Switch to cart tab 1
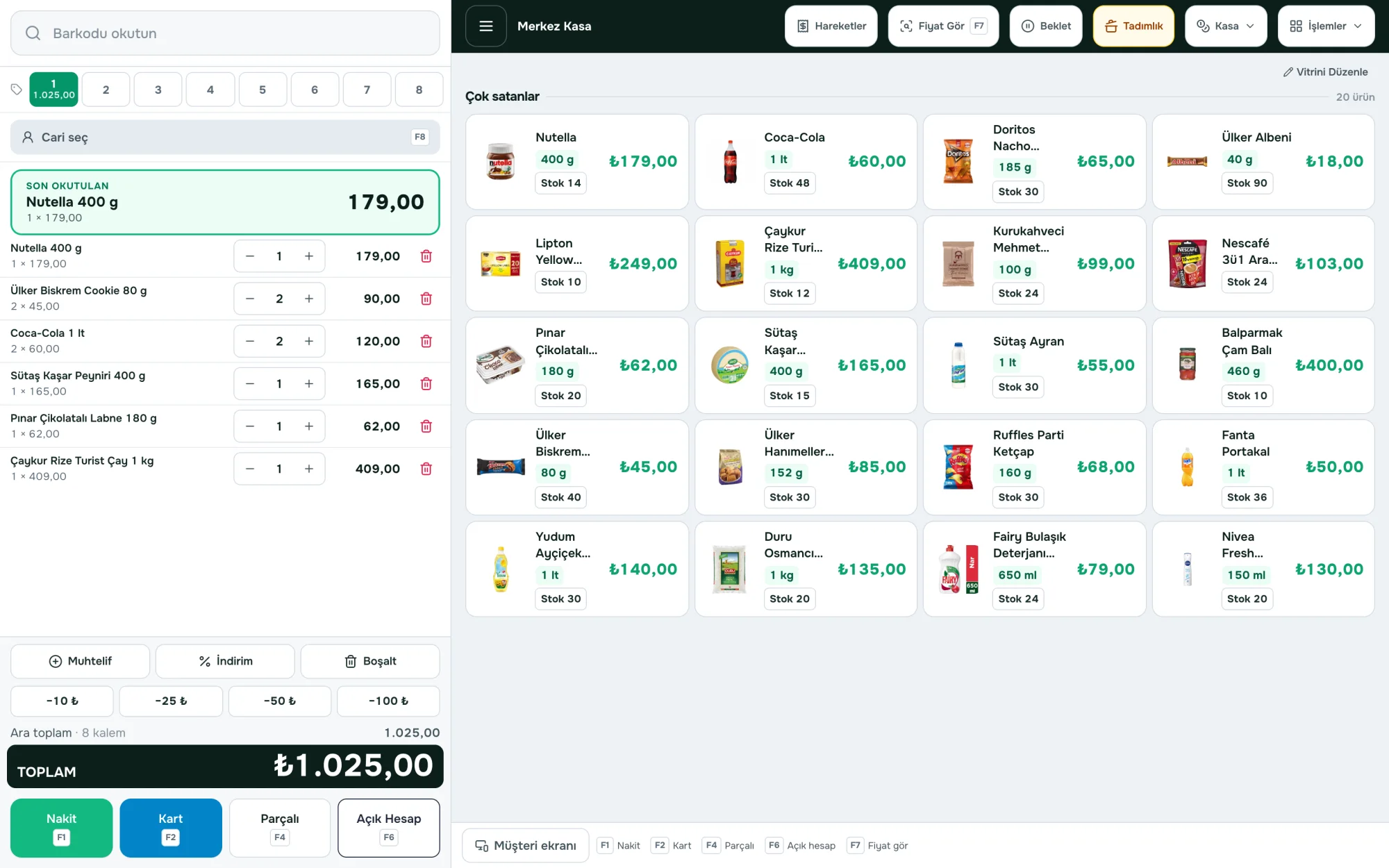Screen dimensions: 1389x868 (53, 90)
